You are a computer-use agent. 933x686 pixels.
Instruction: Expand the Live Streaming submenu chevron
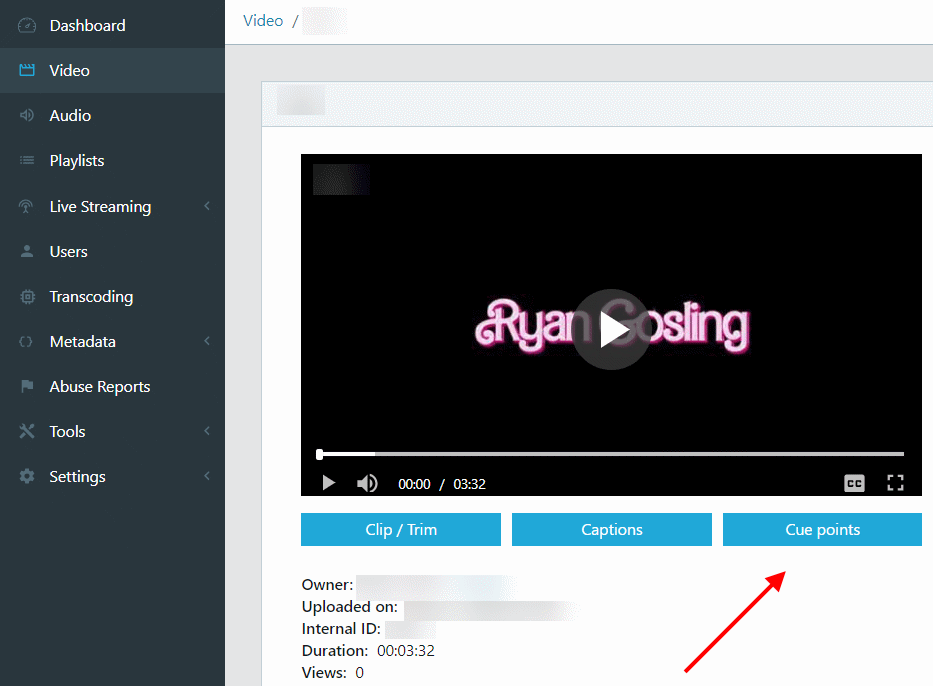207,206
